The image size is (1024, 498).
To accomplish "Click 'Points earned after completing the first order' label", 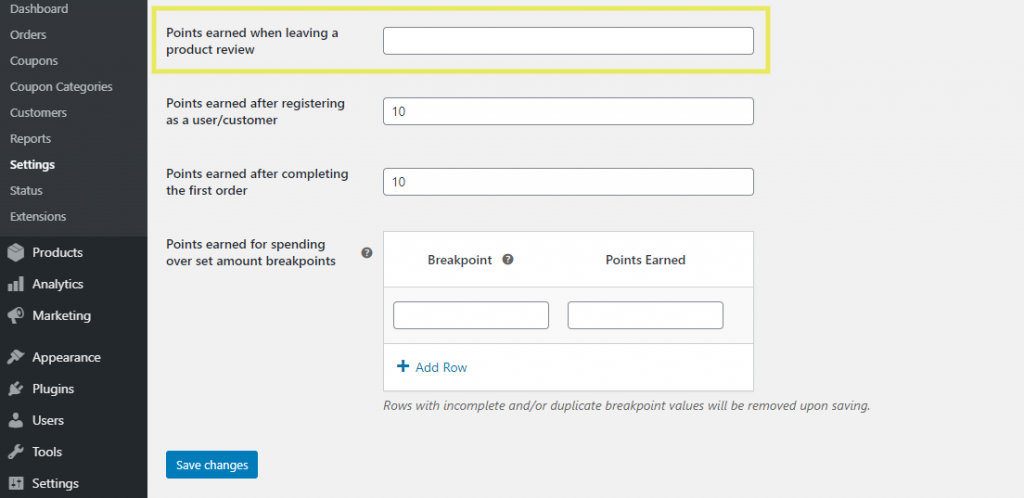I will 257,182.
